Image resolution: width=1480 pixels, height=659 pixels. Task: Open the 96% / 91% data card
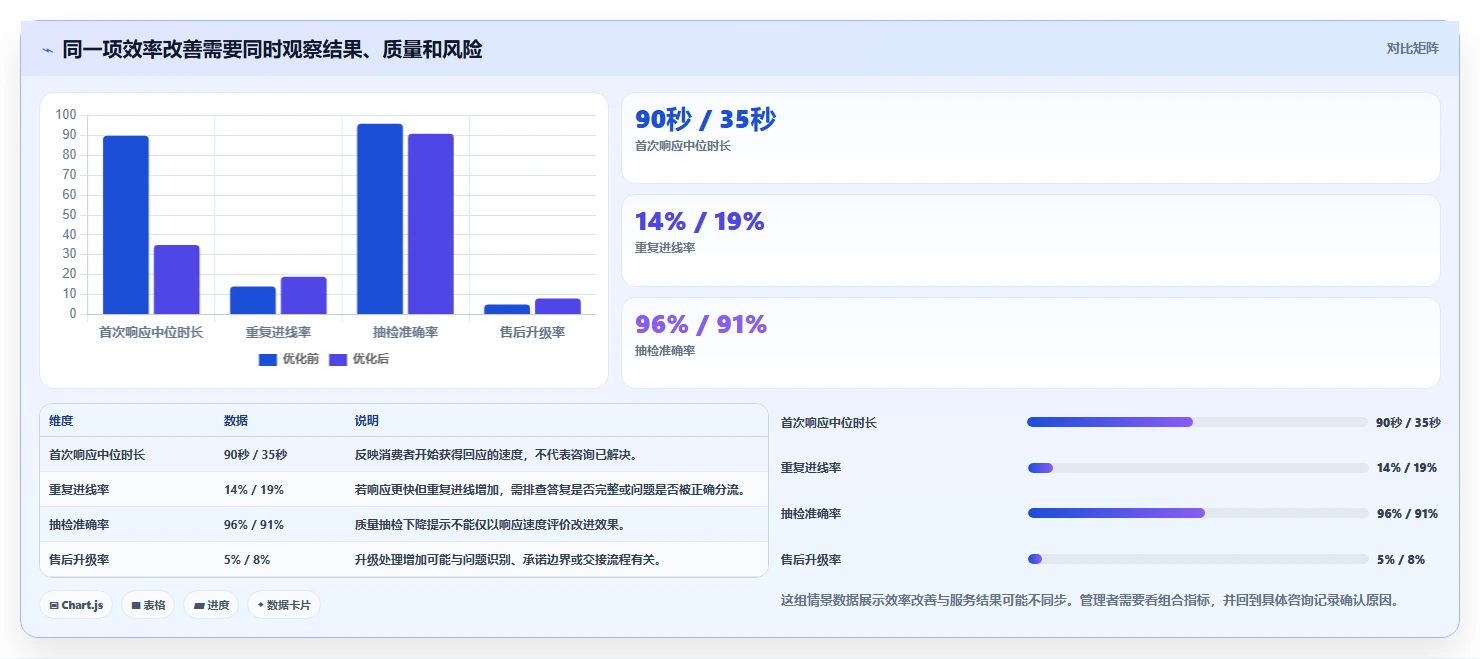[x=1031, y=343]
